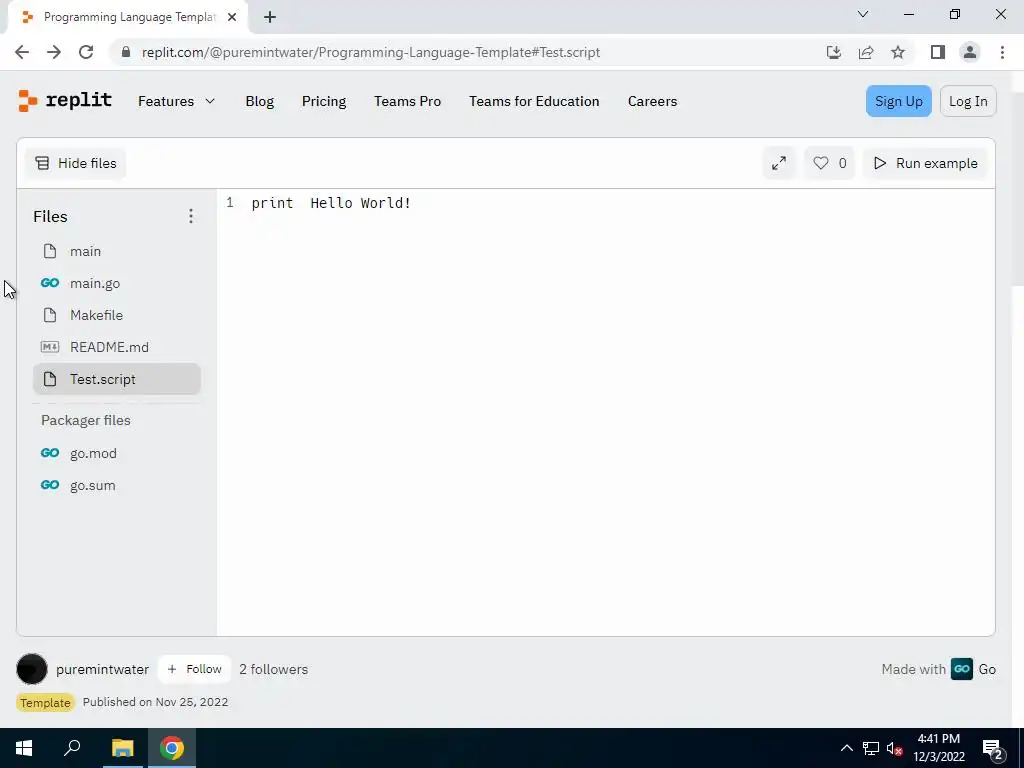Click the install app icon in address bar
Image resolution: width=1024 pixels, height=768 pixels.
pyautogui.click(x=834, y=52)
